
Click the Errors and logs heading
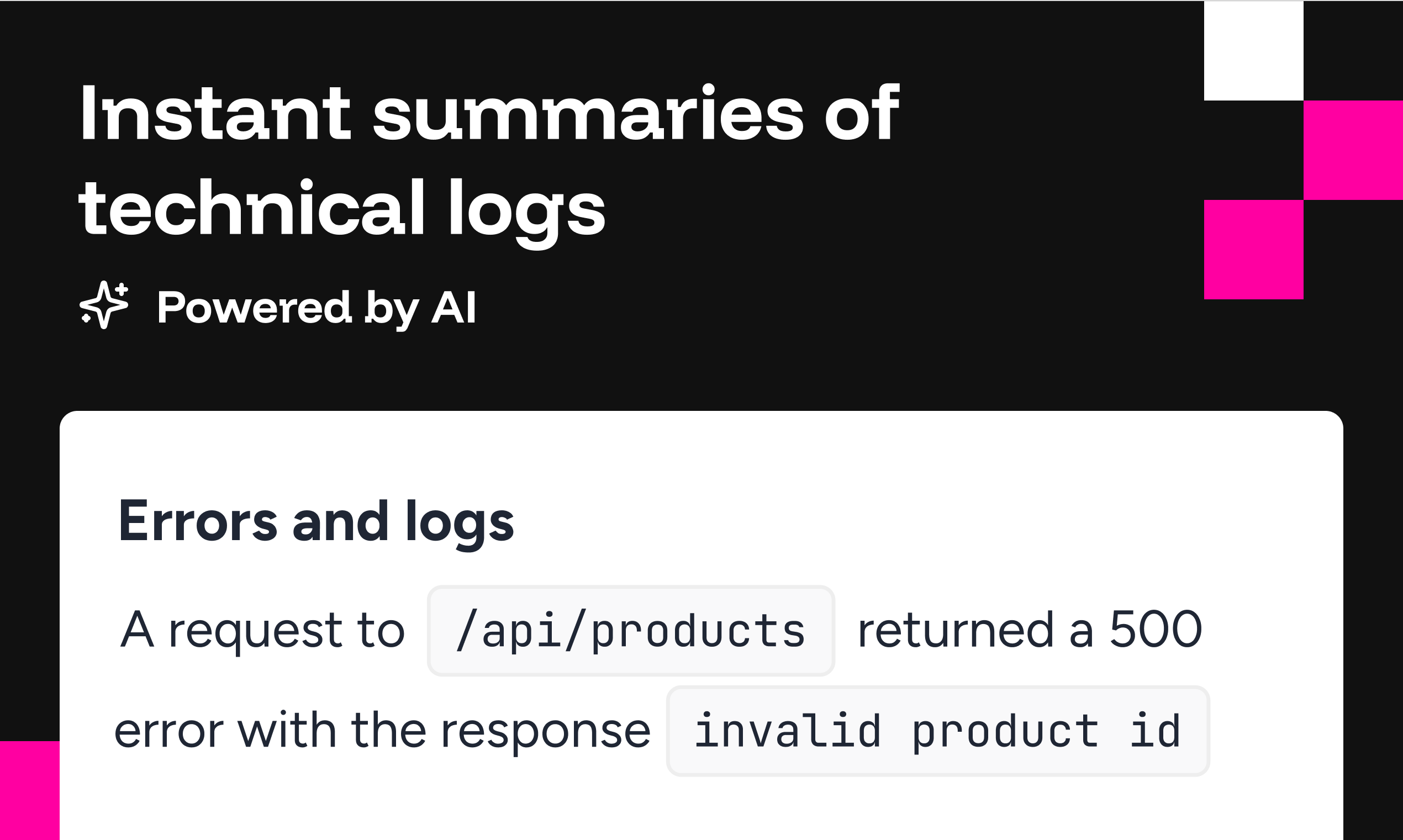pyautogui.click(x=316, y=523)
